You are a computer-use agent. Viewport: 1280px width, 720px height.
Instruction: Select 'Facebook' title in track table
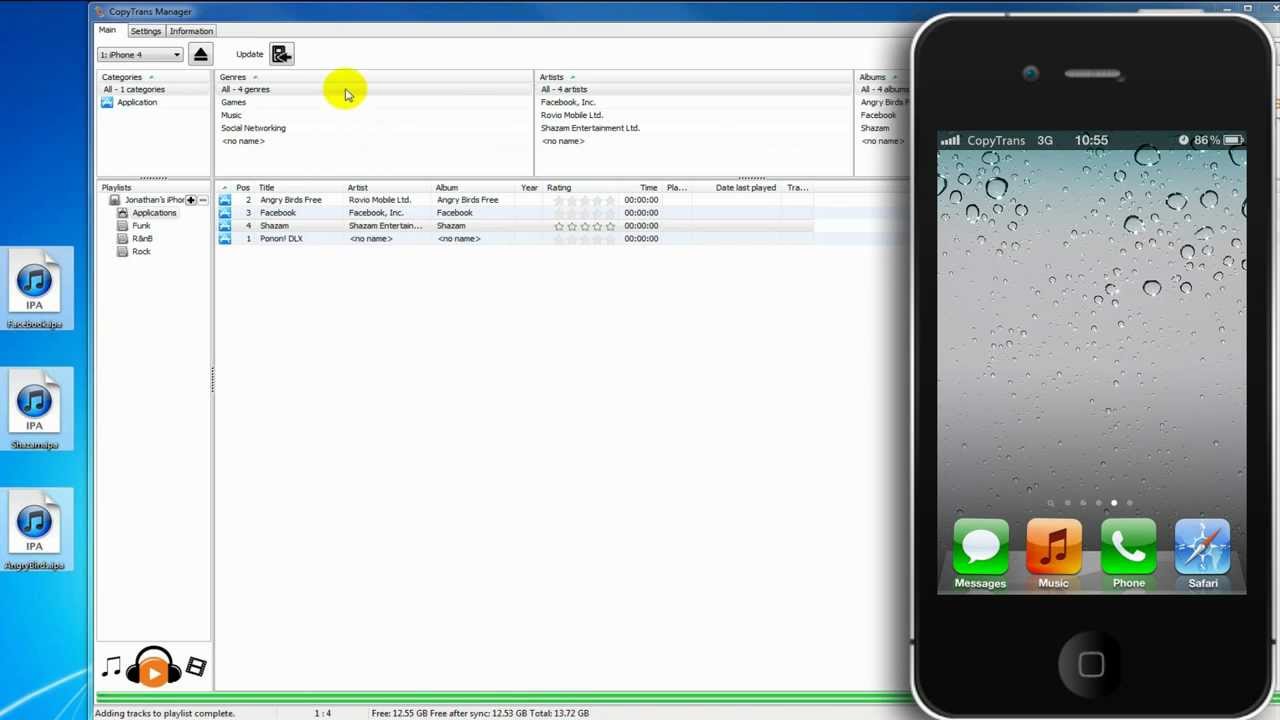tap(278, 213)
